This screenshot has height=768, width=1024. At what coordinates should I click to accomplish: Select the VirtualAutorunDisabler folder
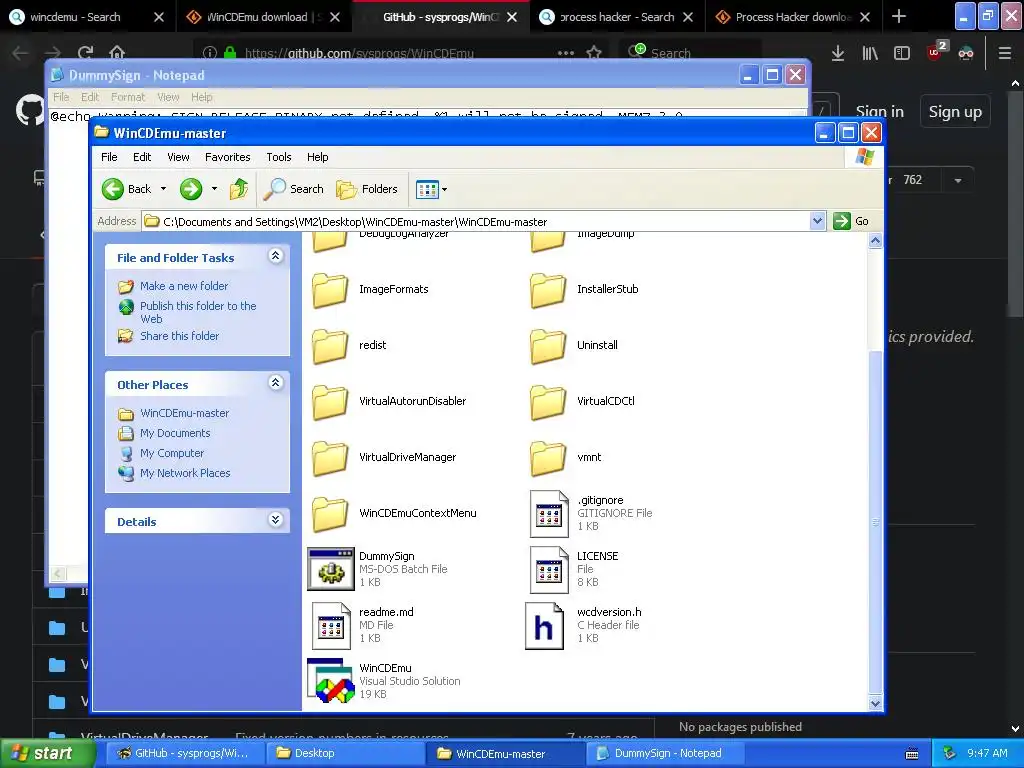[x=389, y=402]
